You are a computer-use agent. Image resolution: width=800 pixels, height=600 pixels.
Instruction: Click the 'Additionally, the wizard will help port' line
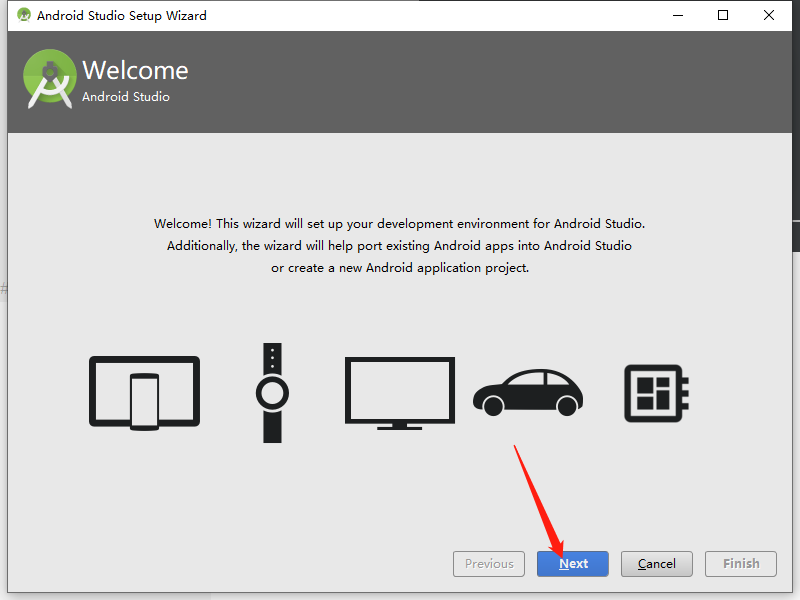pyautogui.click(x=399, y=246)
